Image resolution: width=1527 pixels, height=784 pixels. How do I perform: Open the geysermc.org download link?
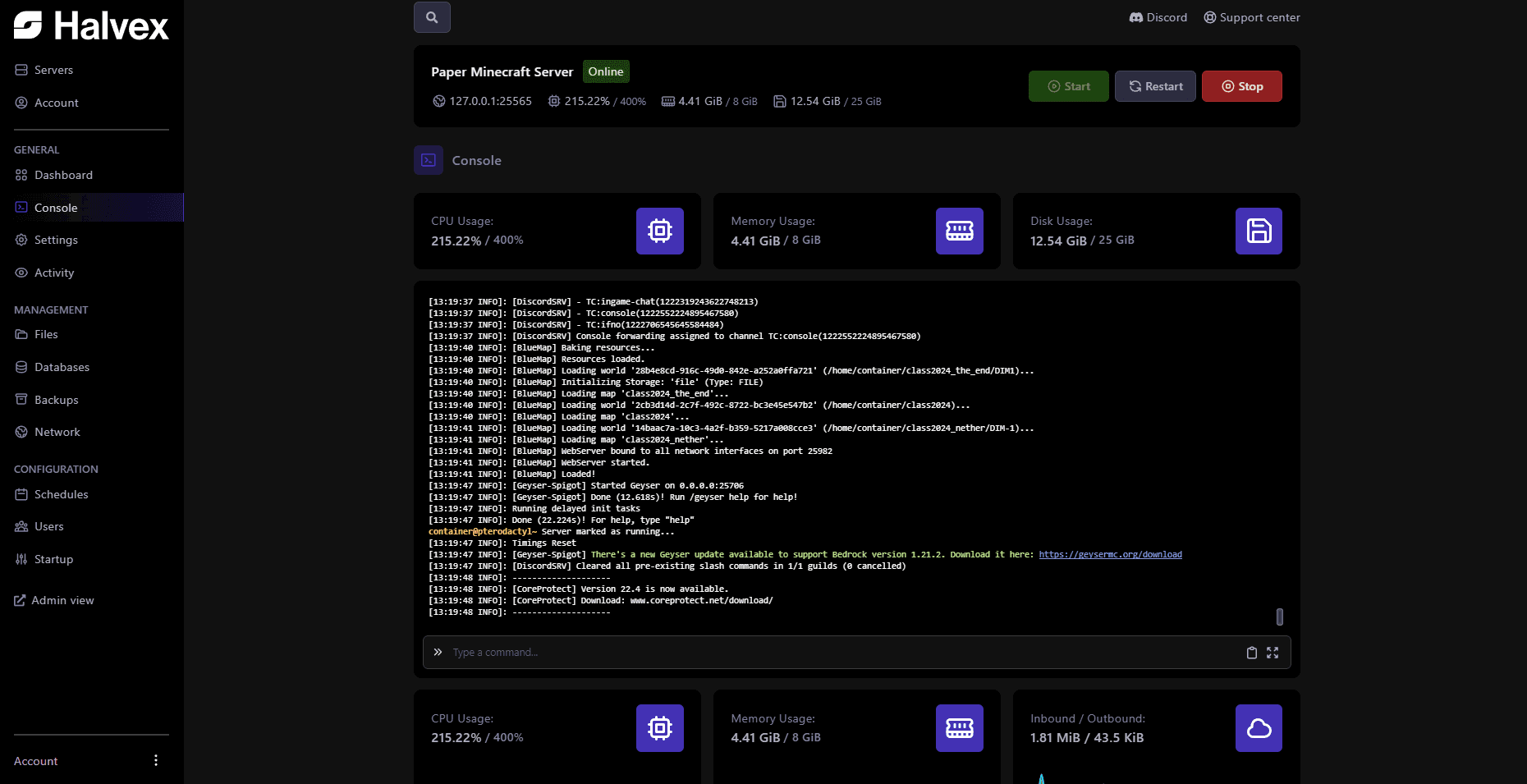click(1110, 554)
